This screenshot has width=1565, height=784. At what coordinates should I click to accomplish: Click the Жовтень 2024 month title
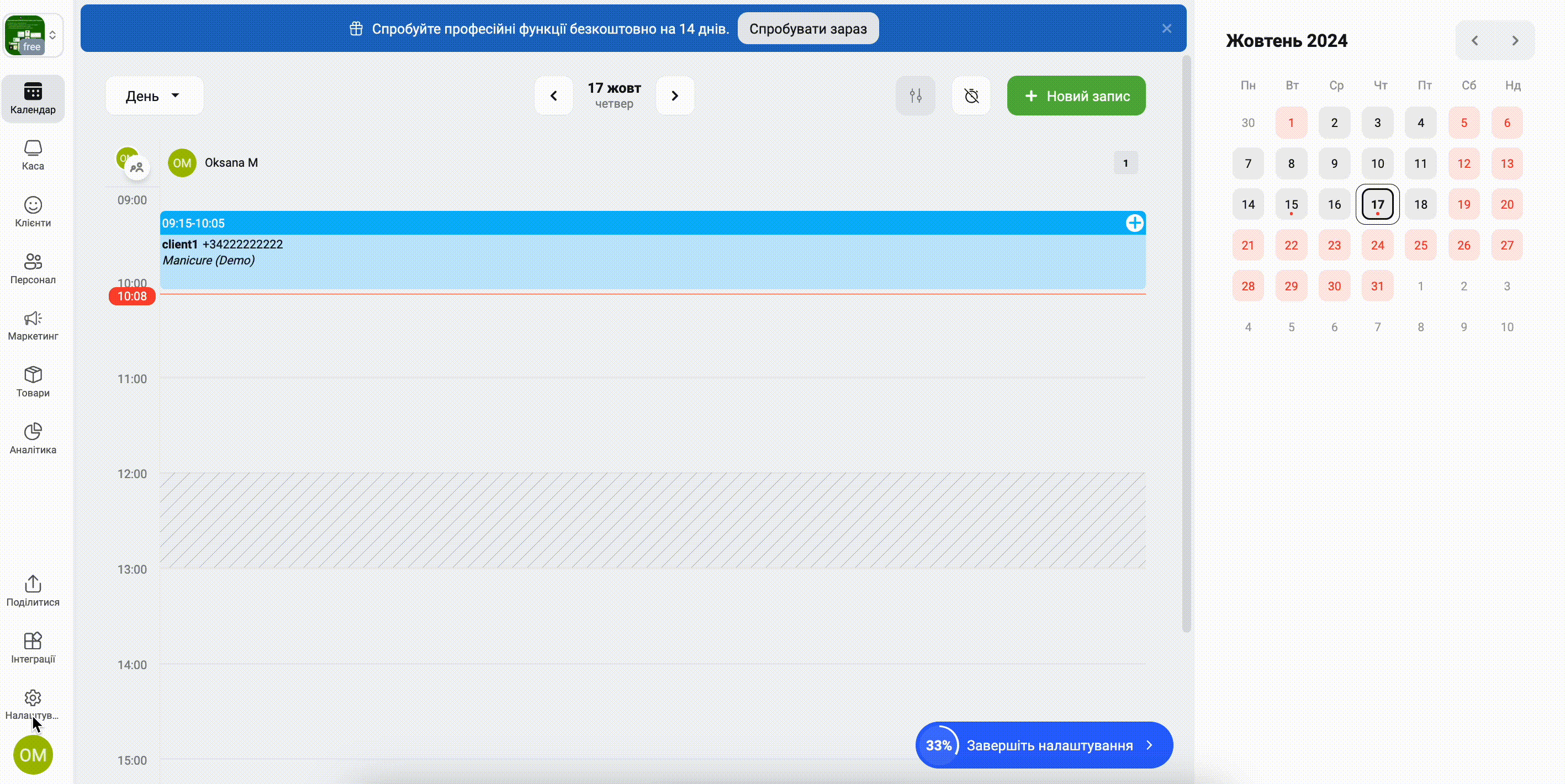[1286, 41]
